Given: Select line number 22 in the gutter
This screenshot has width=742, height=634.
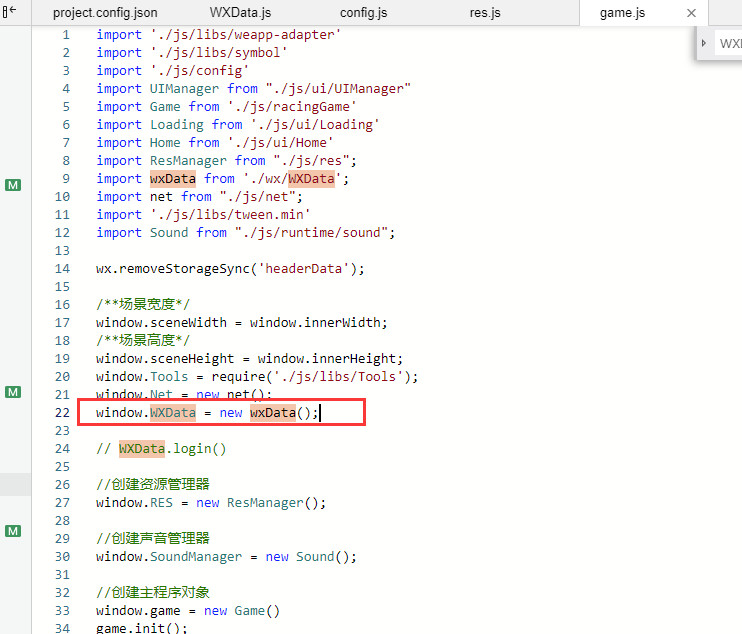Looking at the screenshot, I should click(x=62, y=413).
